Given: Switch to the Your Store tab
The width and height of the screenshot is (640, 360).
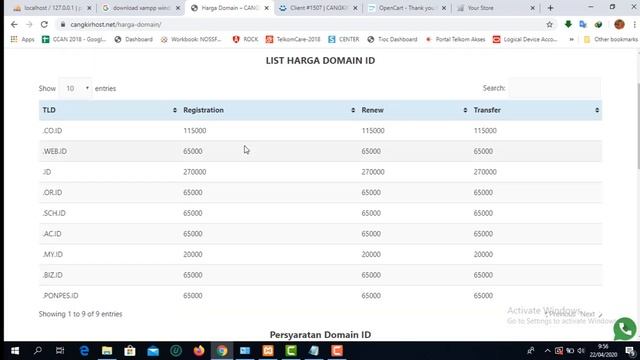Looking at the screenshot, I should coord(495,8).
